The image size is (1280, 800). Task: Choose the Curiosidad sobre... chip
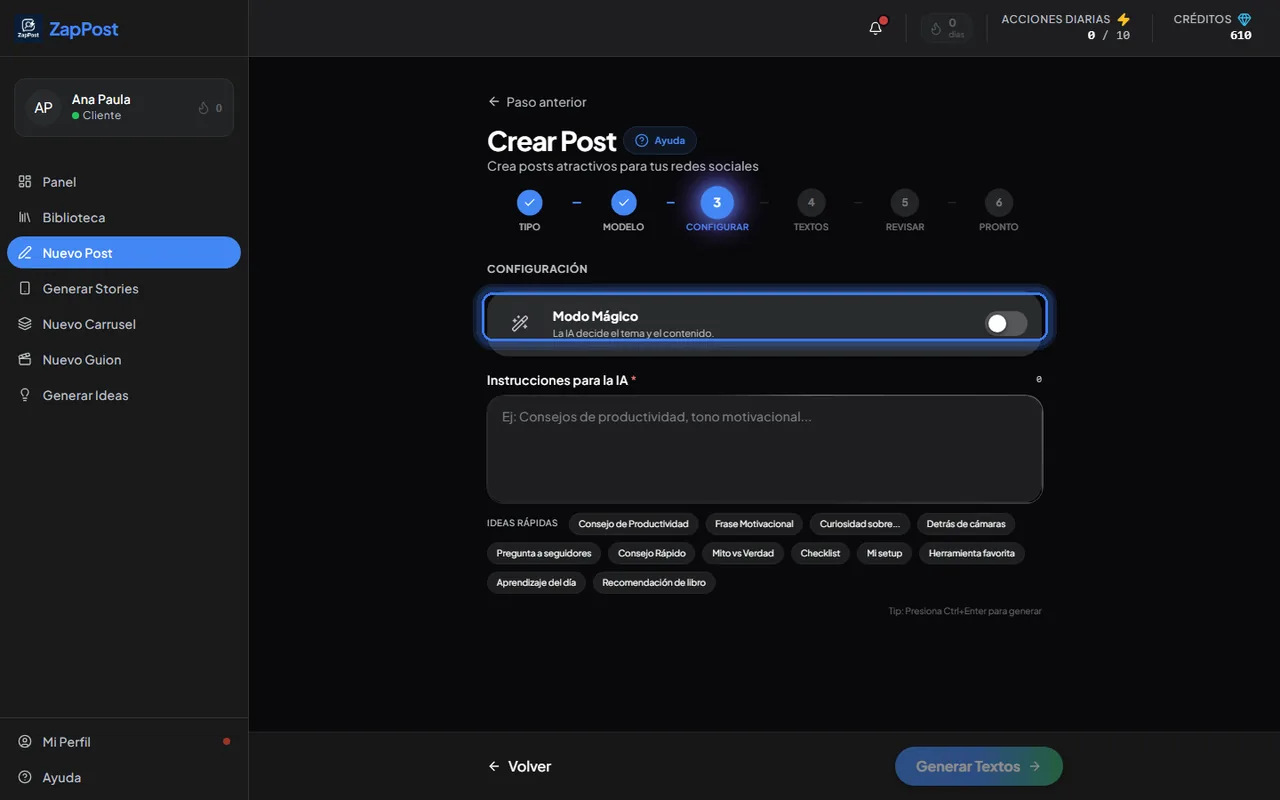(x=860, y=524)
